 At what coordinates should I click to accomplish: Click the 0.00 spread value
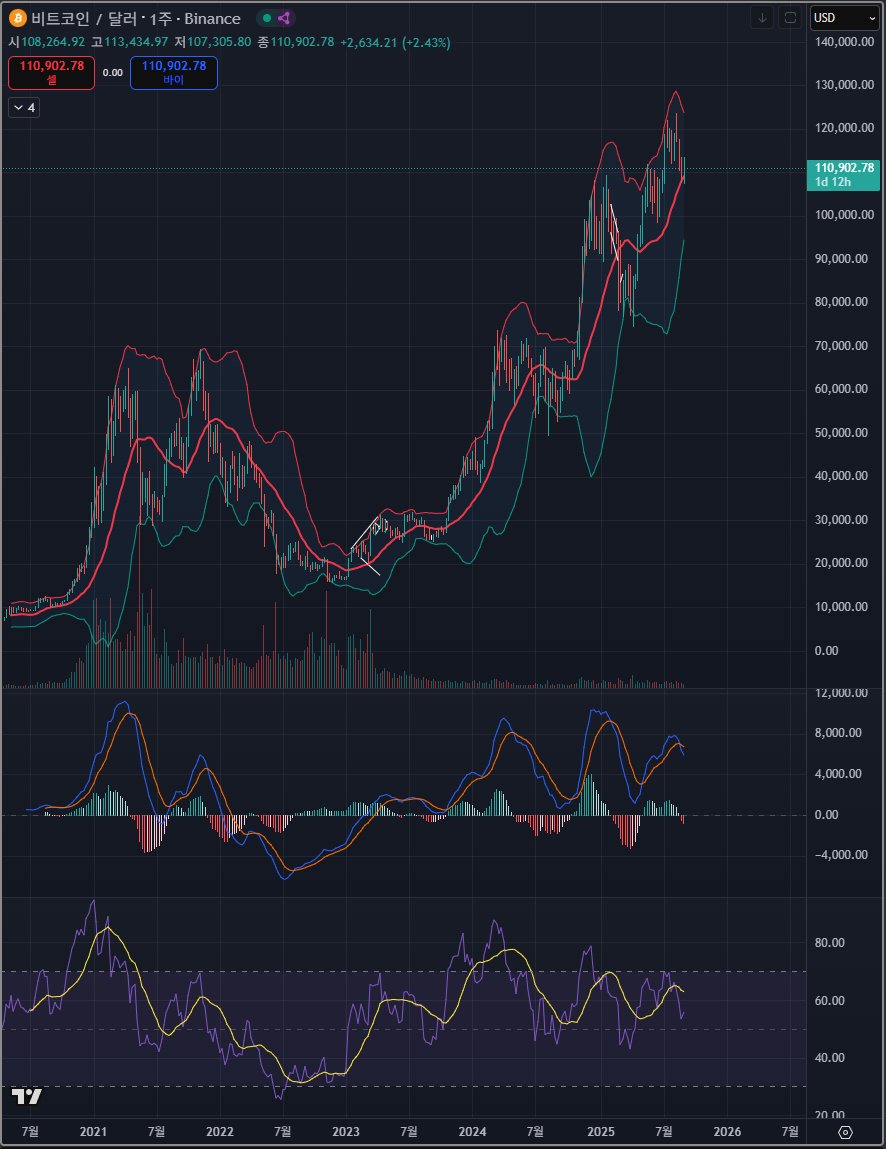[112, 73]
